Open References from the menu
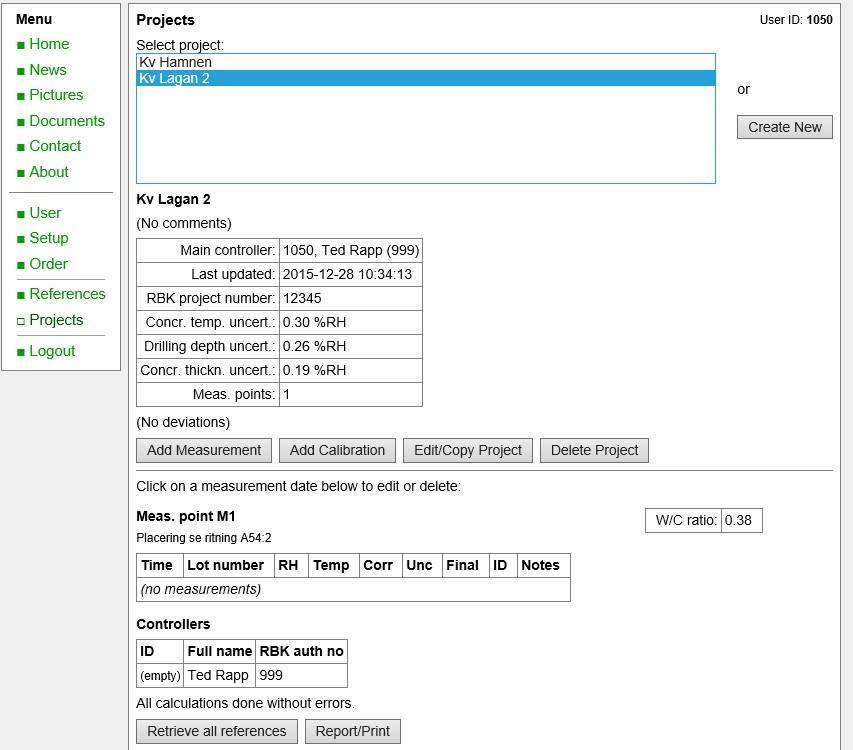The image size is (853, 750). 67,294
